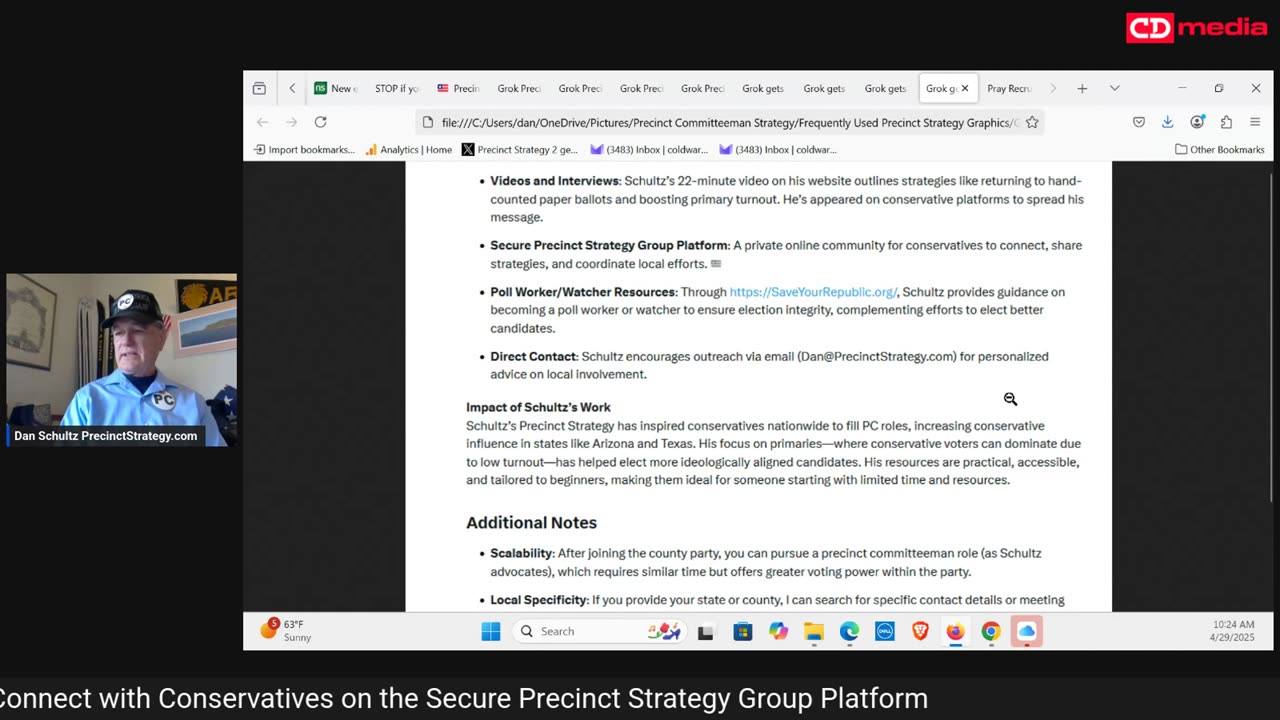
Task: Open Task View from the taskbar
Action: pyautogui.click(x=706, y=632)
